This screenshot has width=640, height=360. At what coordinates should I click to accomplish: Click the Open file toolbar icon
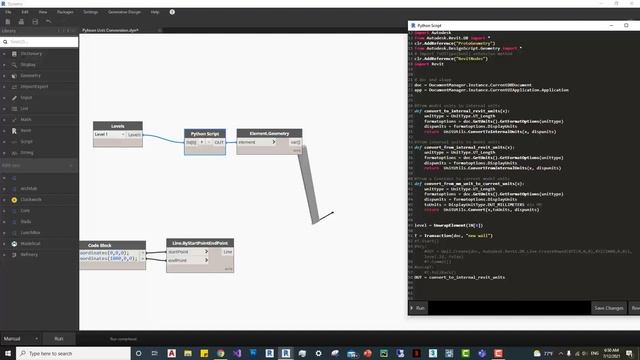[21, 22]
